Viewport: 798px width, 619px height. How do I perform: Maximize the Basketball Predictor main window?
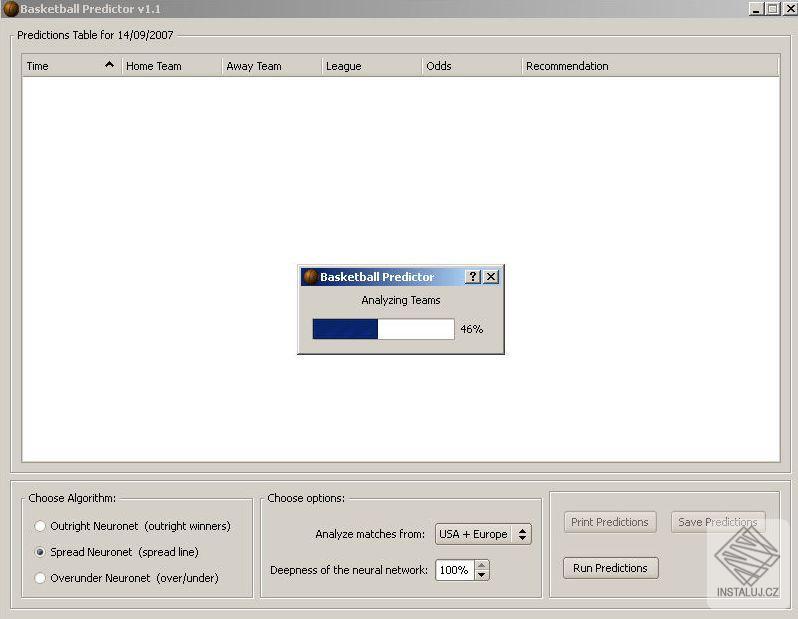773,9
